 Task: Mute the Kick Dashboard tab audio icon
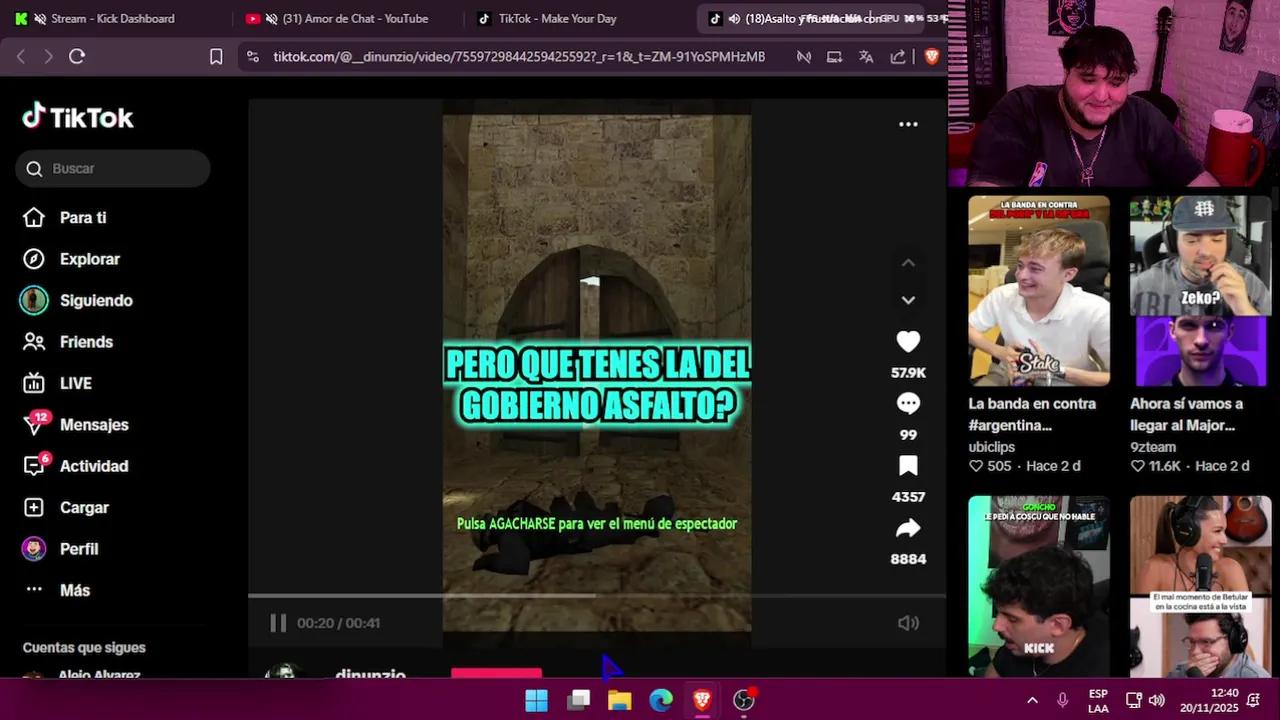pos(40,19)
